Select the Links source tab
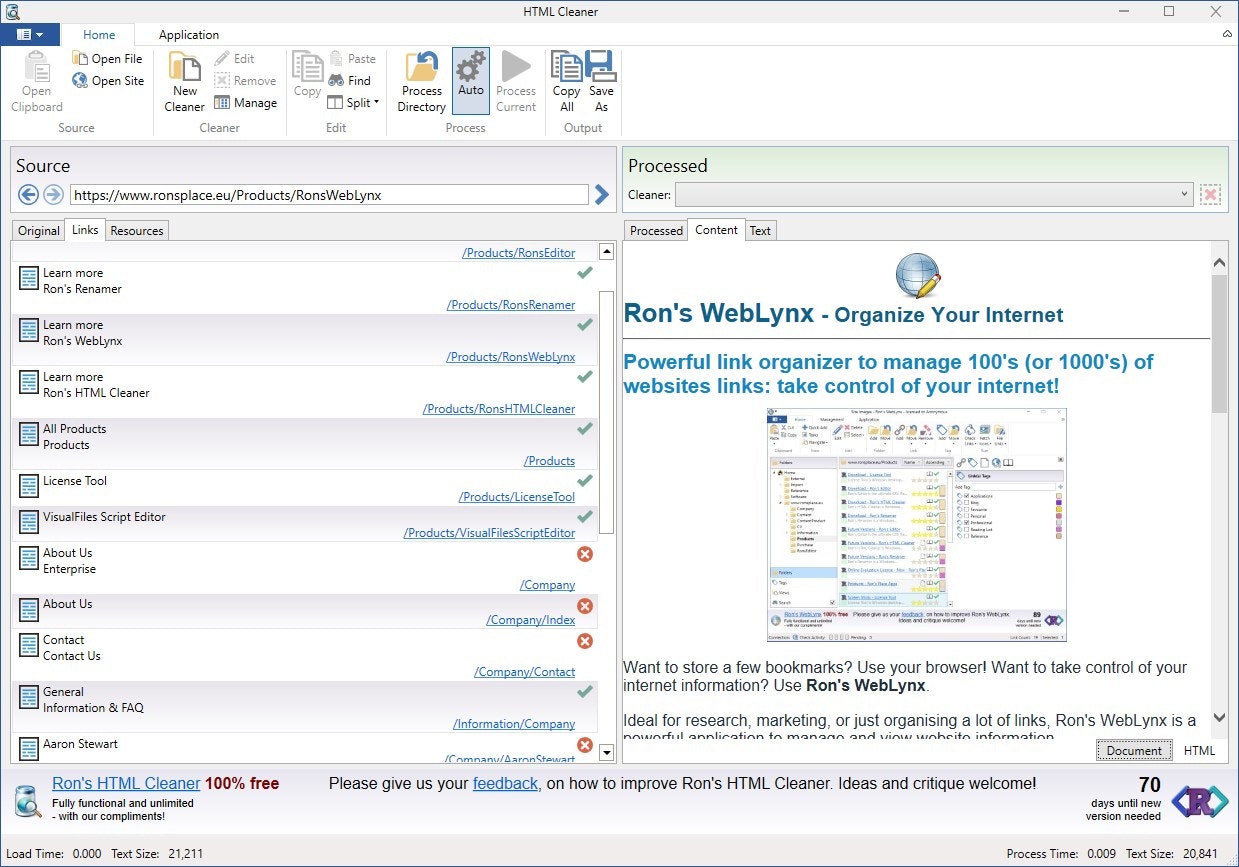1239x867 pixels. click(x=85, y=229)
